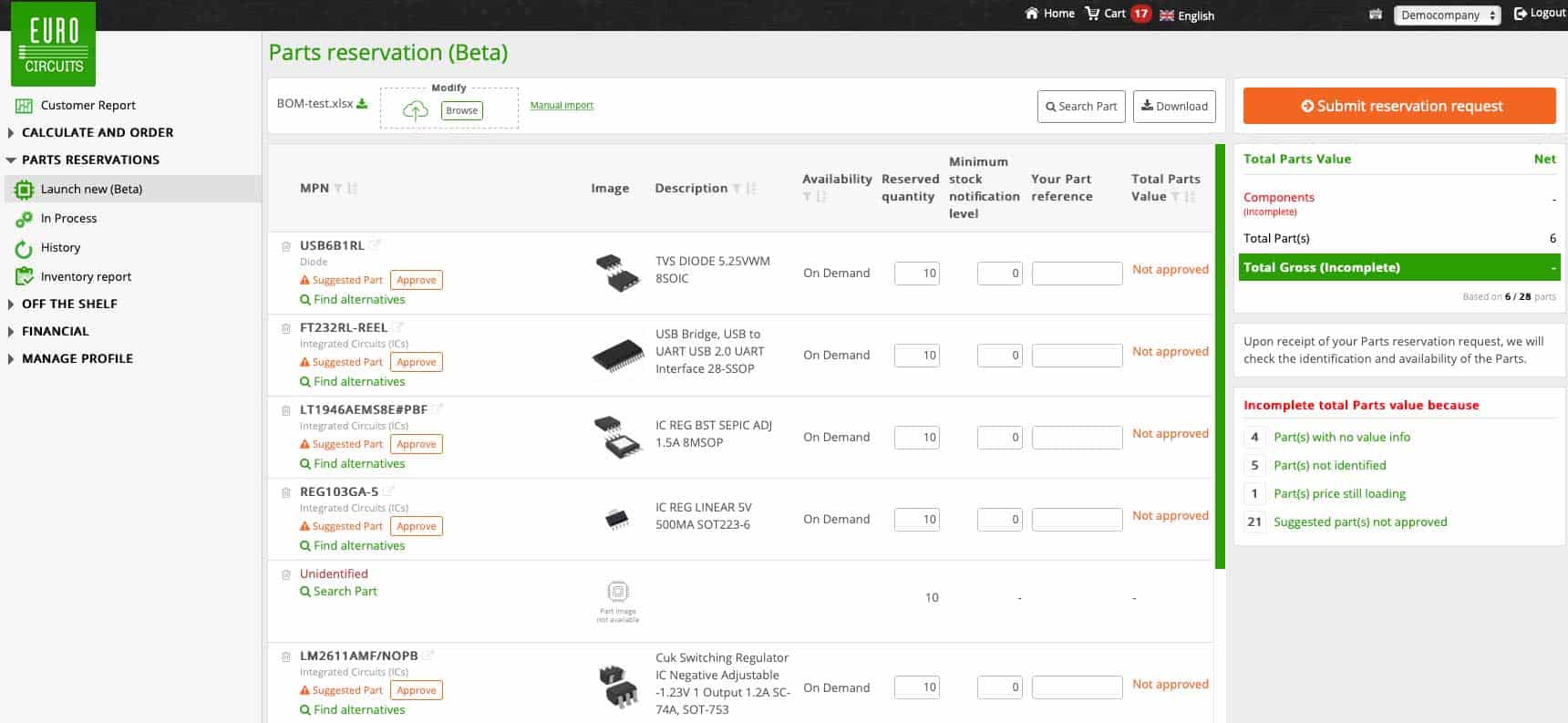This screenshot has height=723, width=1568.
Task: Click Part(s) price still loading
Action: (x=1339, y=493)
